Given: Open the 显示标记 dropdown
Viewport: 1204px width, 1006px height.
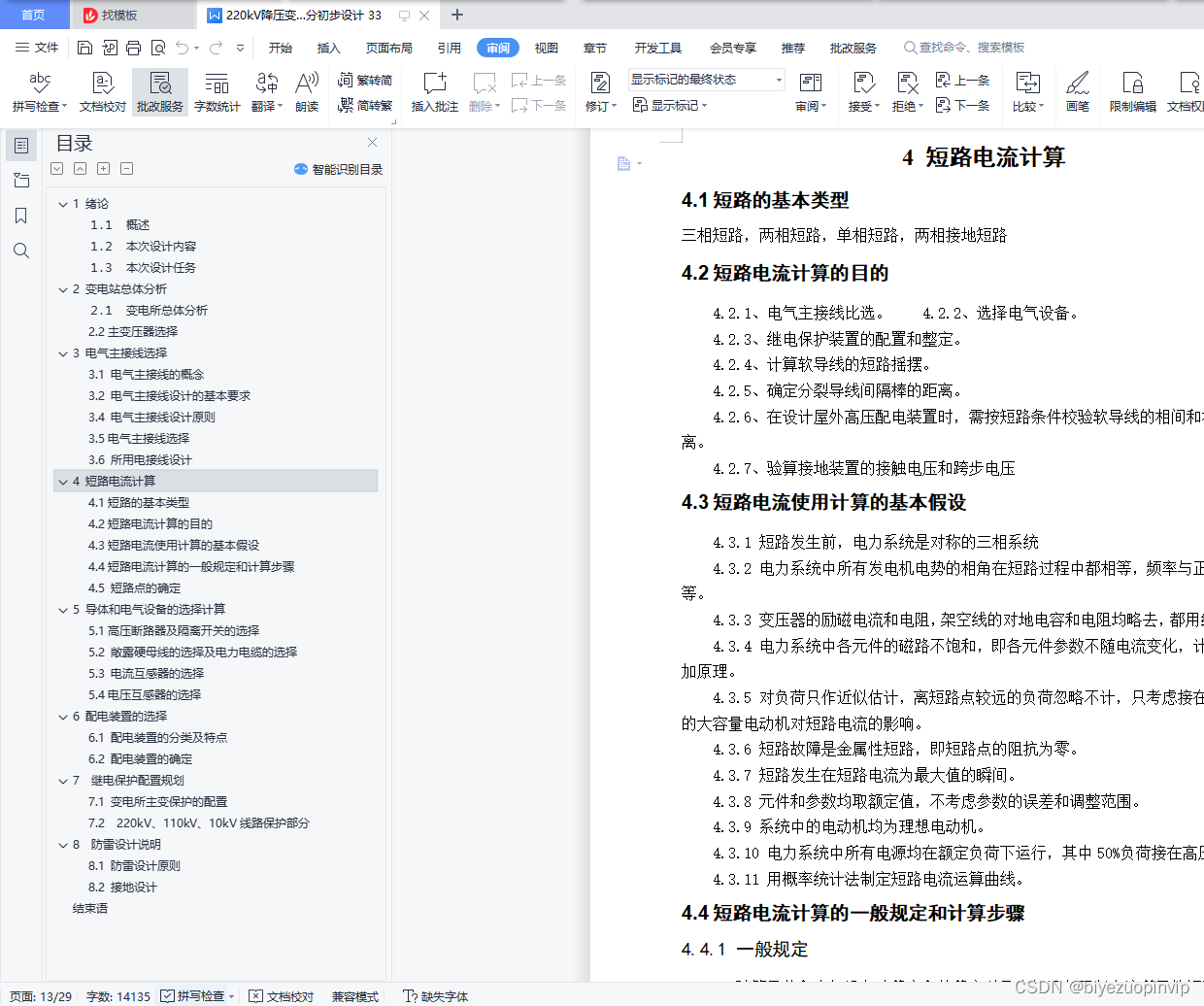Looking at the screenshot, I should click(x=670, y=105).
